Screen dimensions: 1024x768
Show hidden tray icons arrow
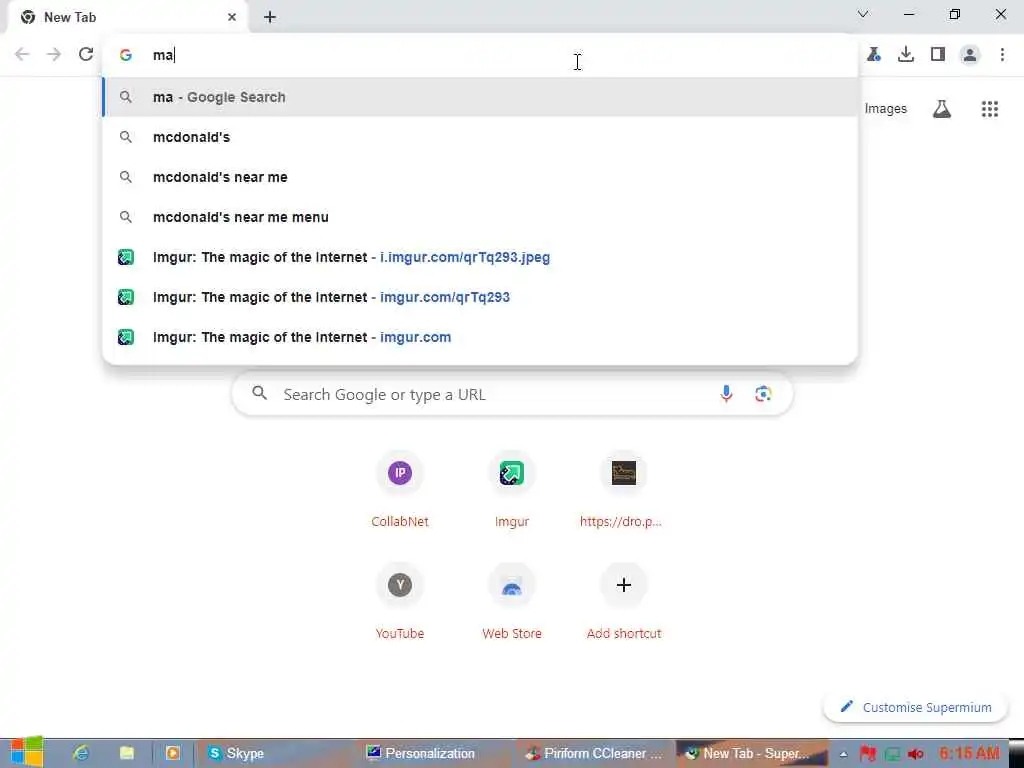[x=843, y=754]
